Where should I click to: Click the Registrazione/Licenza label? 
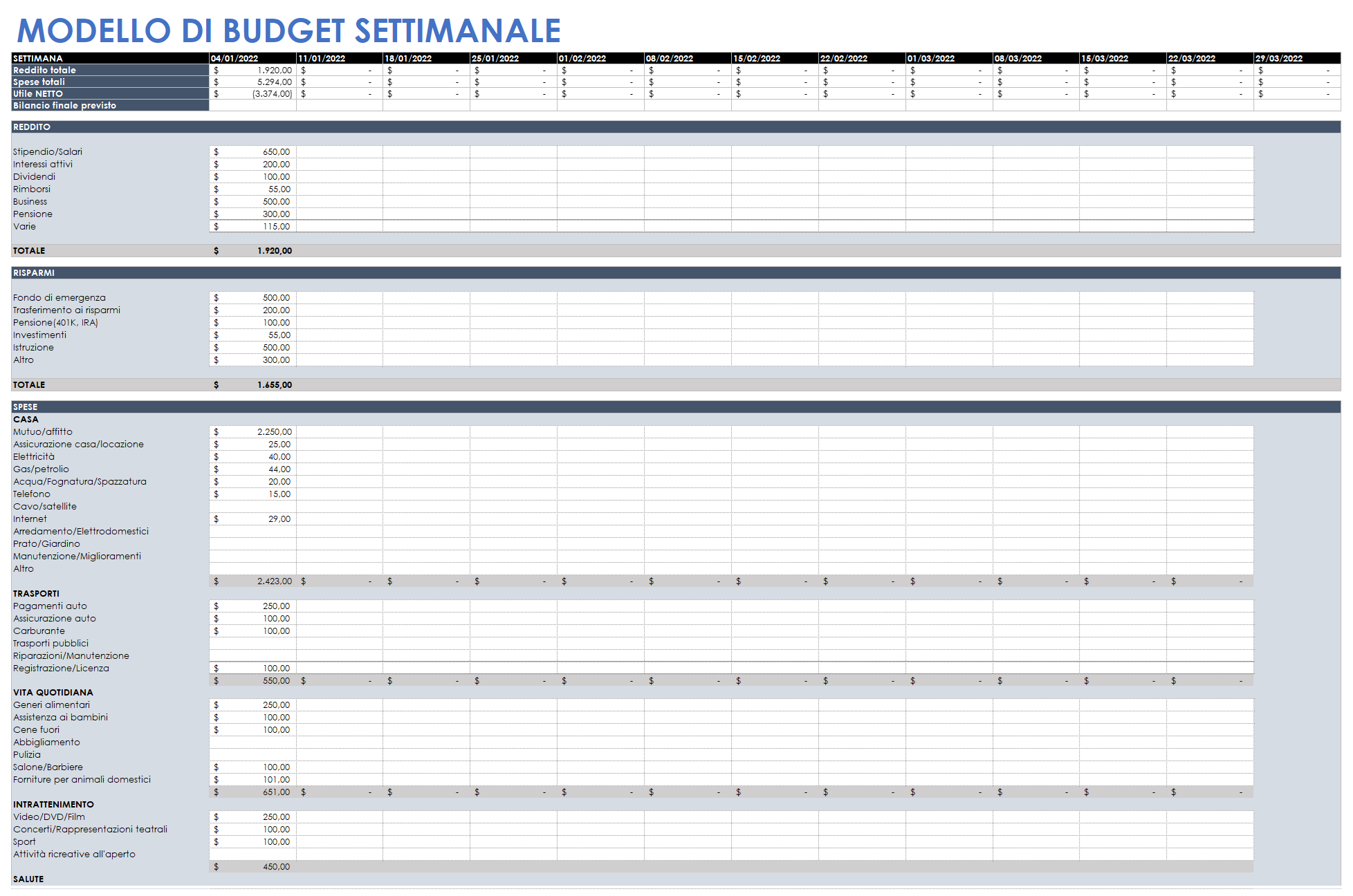(x=61, y=669)
